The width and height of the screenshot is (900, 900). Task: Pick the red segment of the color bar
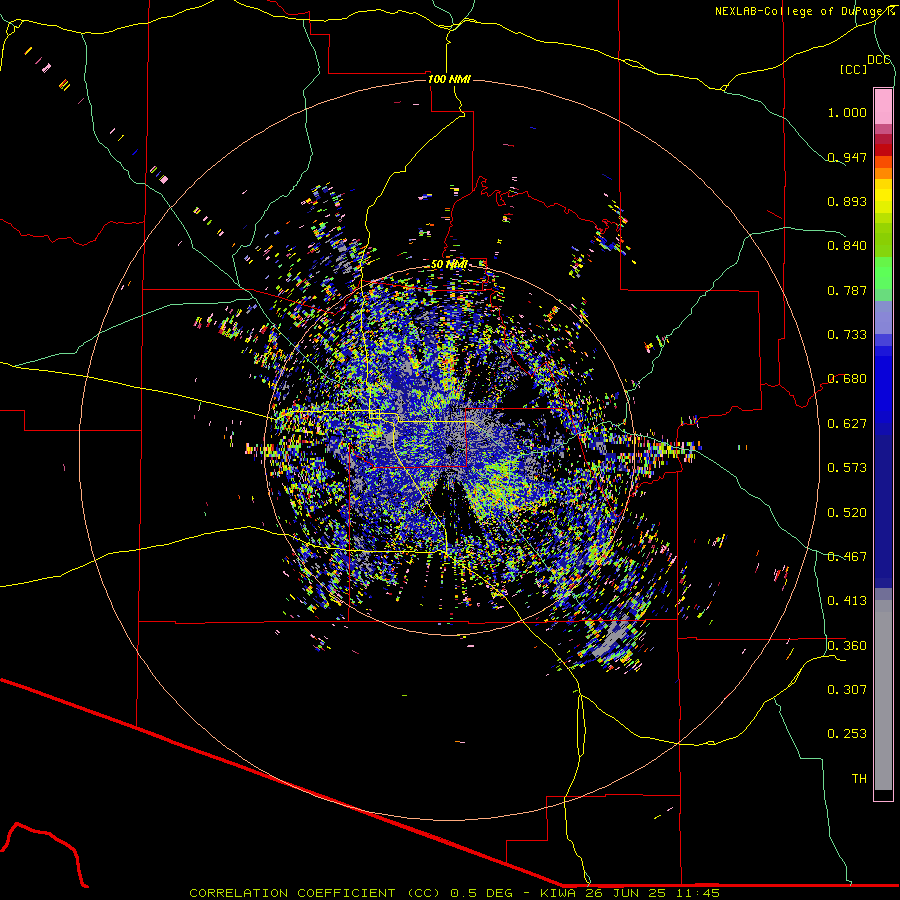click(x=883, y=149)
